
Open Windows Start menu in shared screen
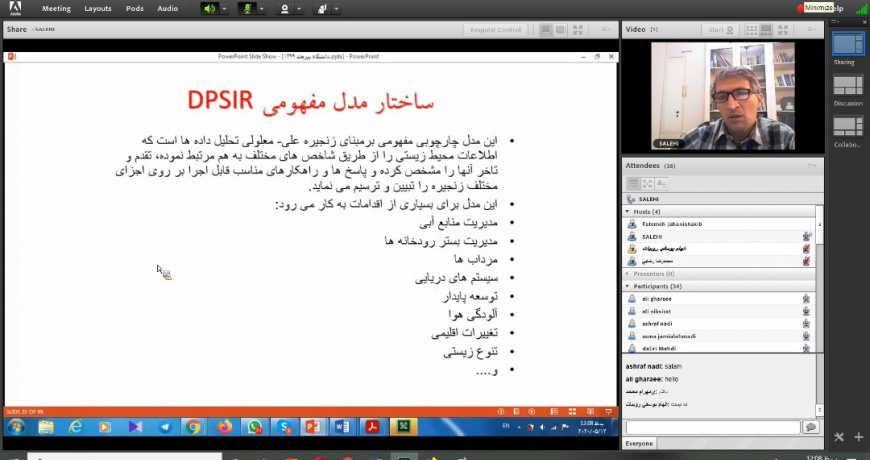[x=16, y=427]
